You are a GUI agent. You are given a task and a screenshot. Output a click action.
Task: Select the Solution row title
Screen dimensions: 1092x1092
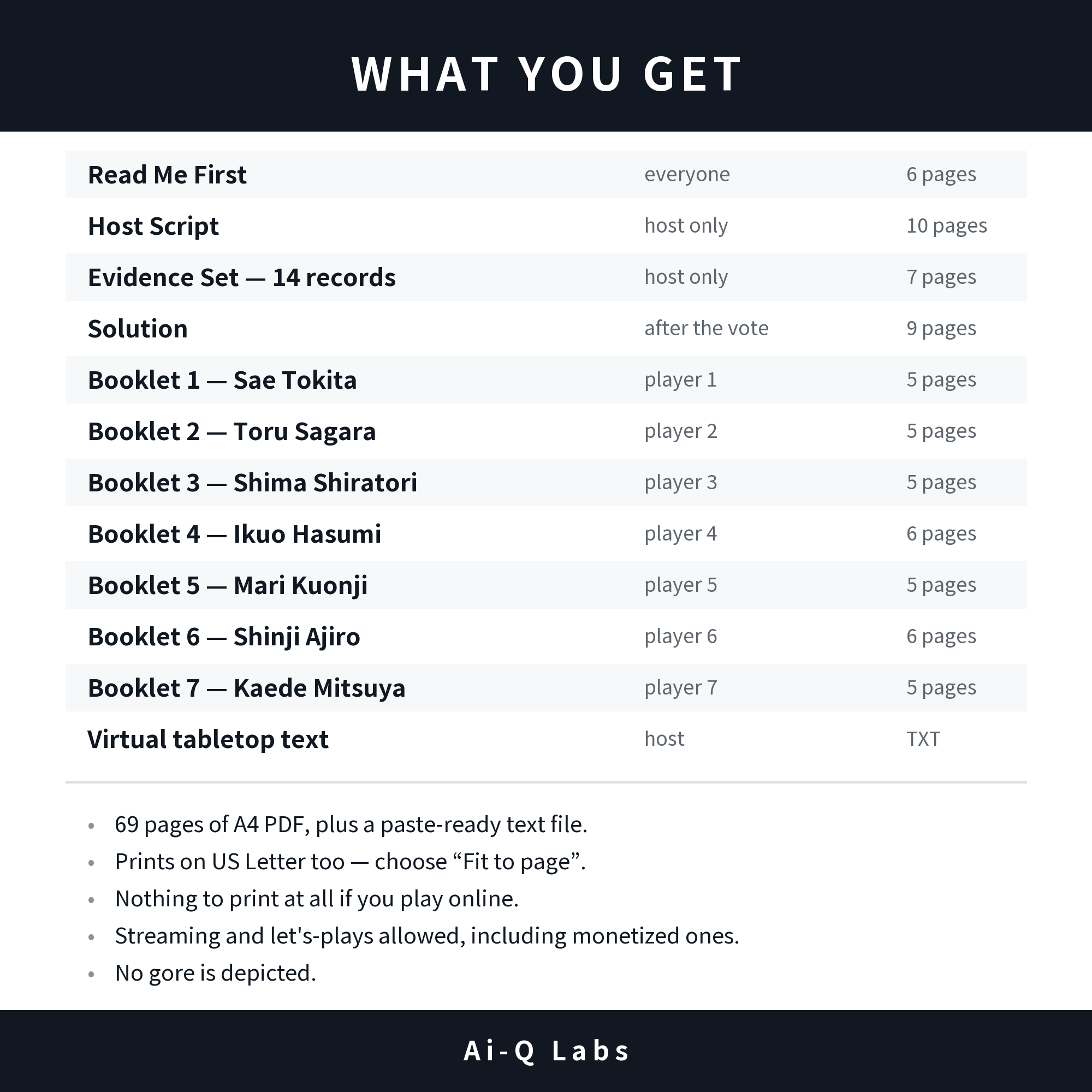point(138,329)
